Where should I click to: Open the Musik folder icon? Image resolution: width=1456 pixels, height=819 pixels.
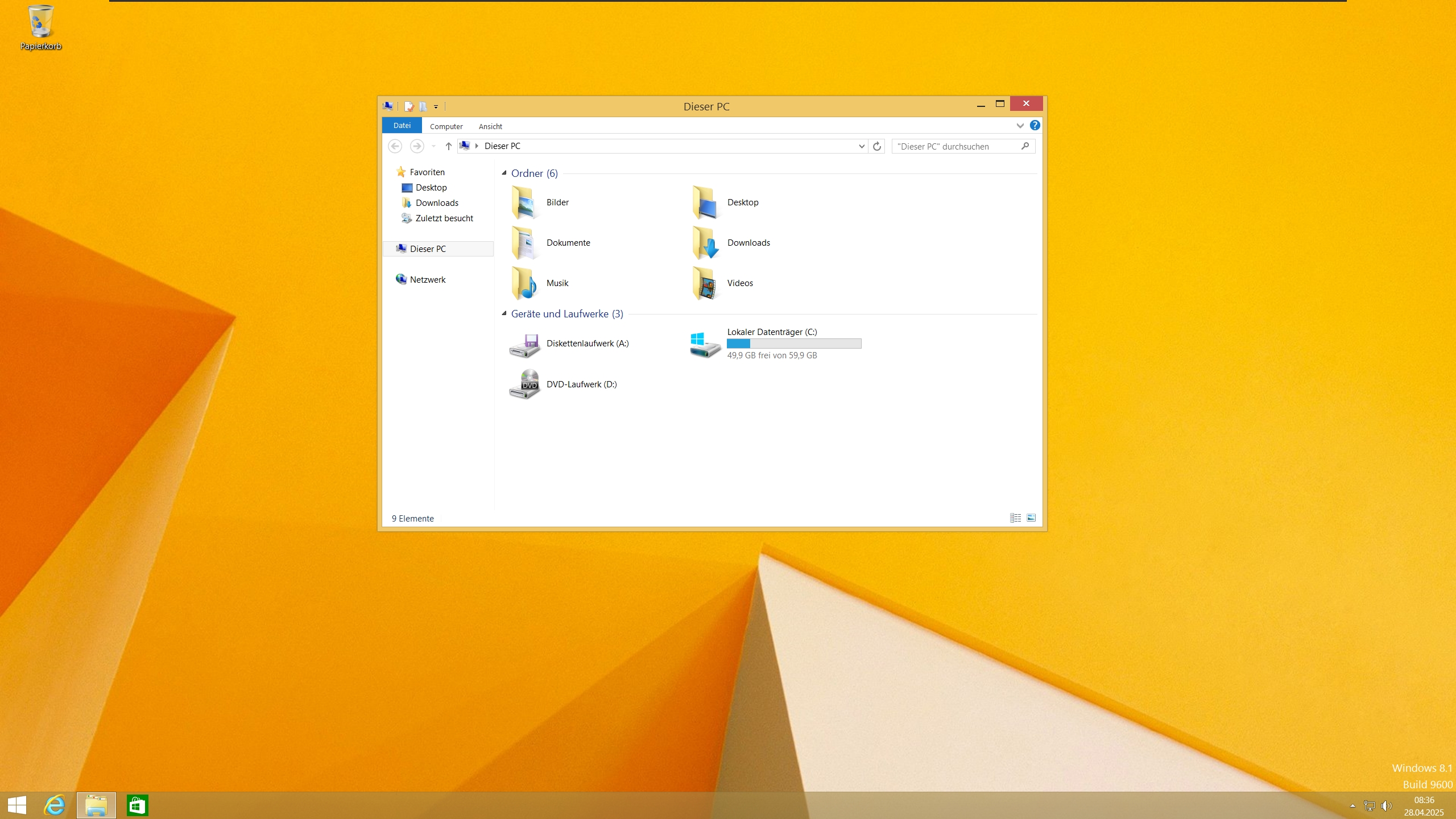coord(524,283)
